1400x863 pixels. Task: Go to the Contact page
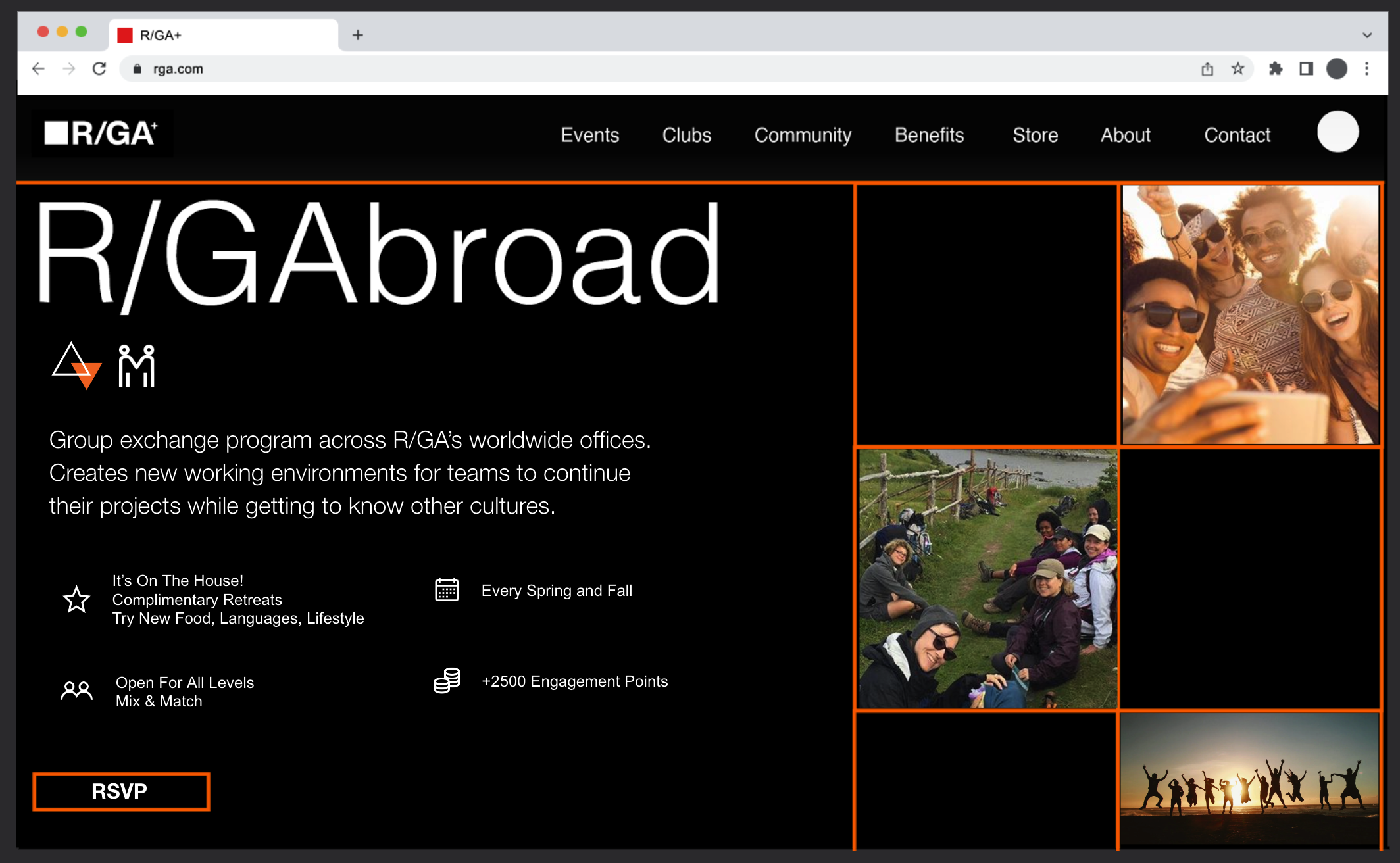[1237, 135]
